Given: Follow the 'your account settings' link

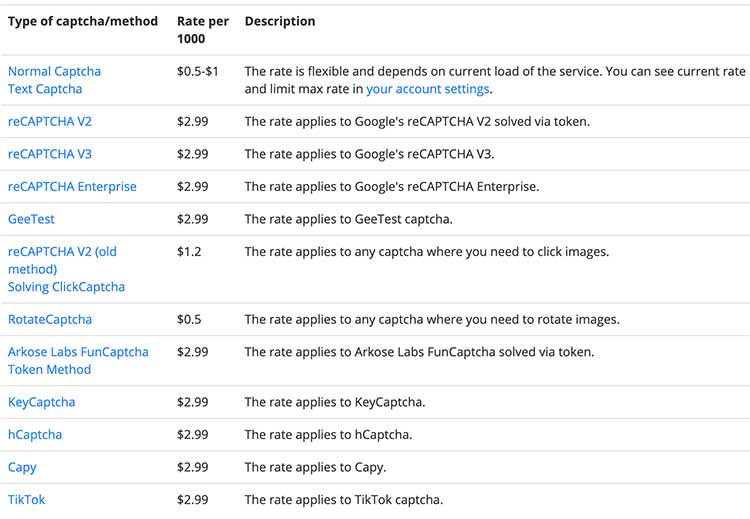Looking at the screenshot, I should pyautogui.click(x=428, y=89).
